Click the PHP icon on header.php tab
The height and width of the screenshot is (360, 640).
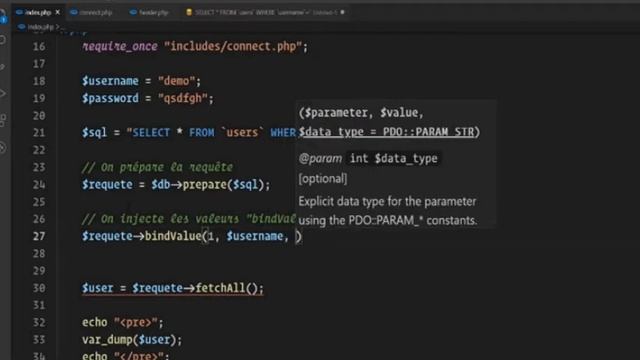click(133, 12)
